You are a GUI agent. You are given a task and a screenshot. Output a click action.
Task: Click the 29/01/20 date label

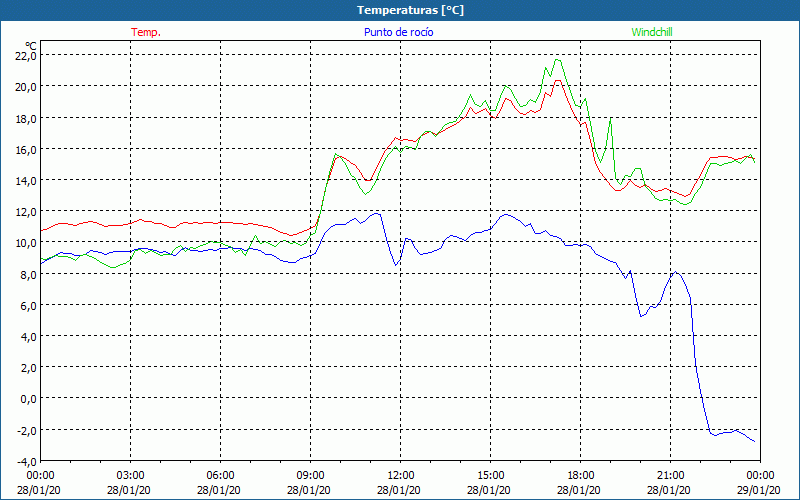(759, 490)
